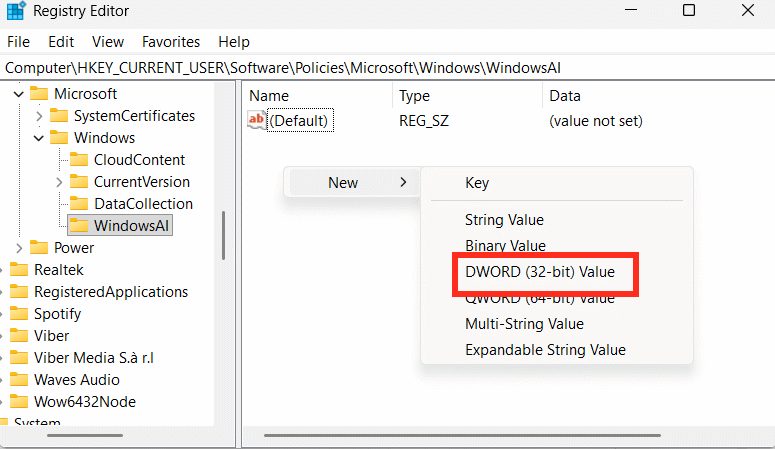Open the View menu

click(x=108, y=42)
